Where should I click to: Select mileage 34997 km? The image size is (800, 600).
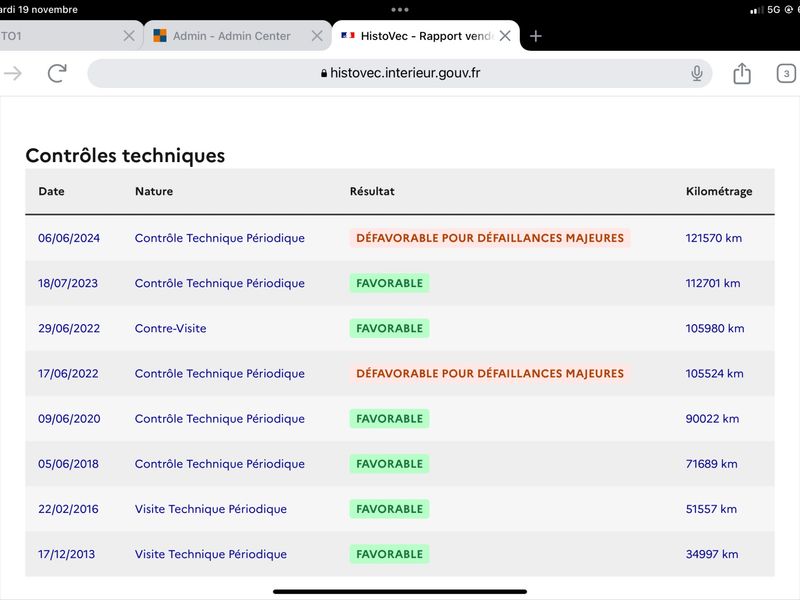click(712, 554)
